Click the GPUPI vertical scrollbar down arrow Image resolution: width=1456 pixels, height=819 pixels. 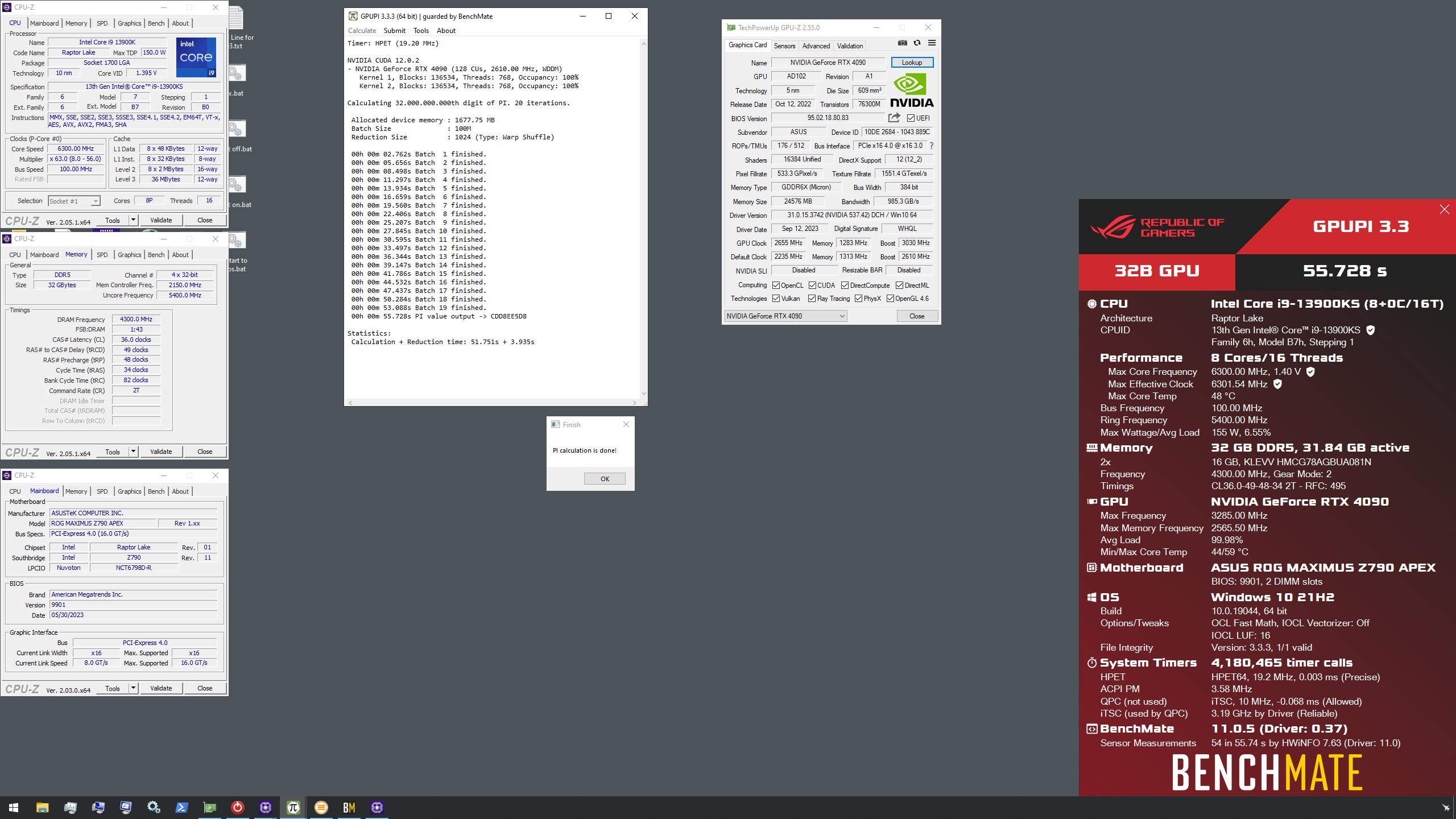(643, 393)
